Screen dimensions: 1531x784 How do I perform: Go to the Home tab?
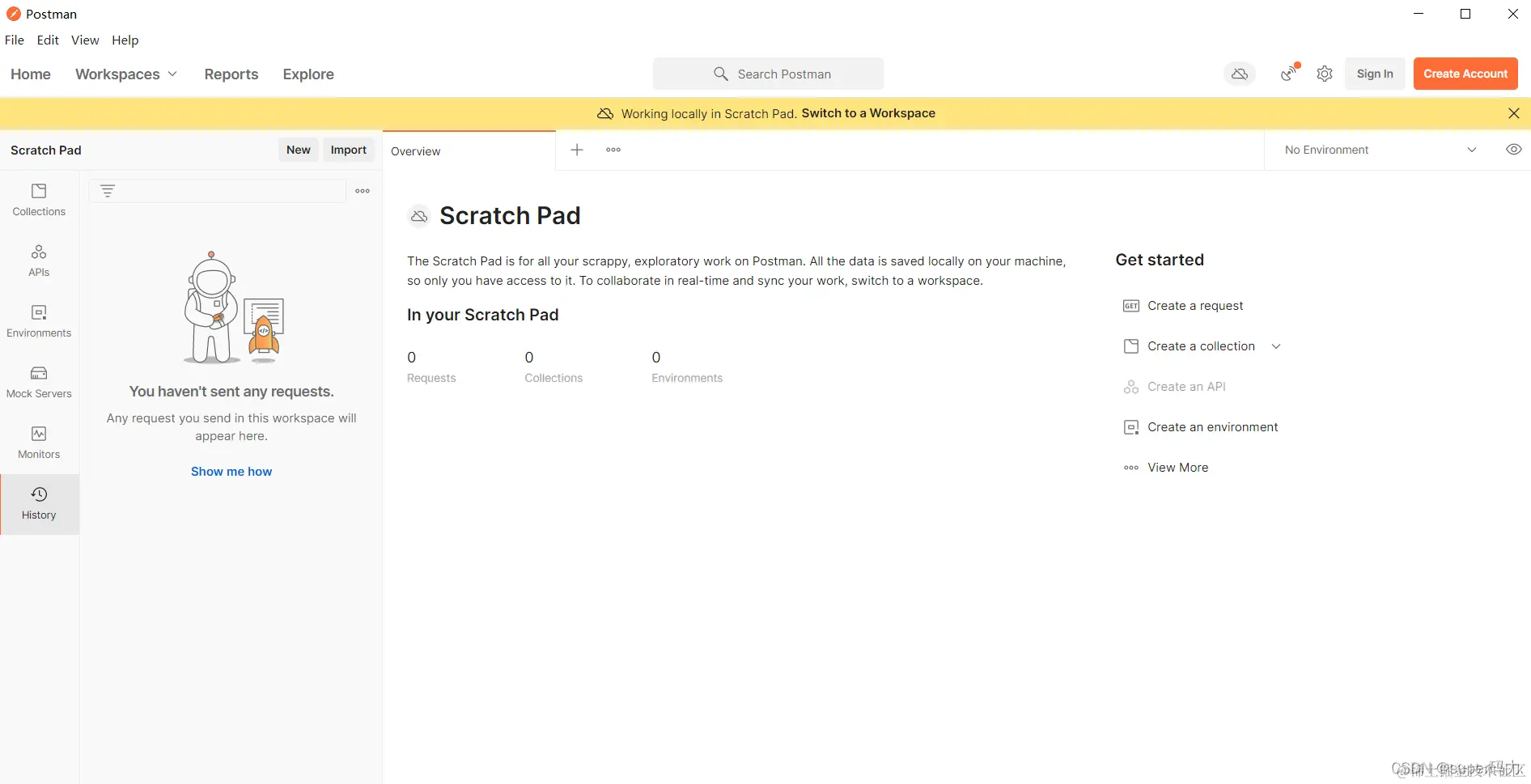(31, 74)
